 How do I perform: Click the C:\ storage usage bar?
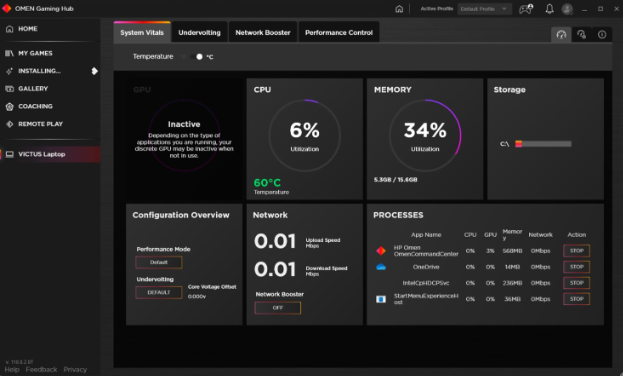coord(543,144)
